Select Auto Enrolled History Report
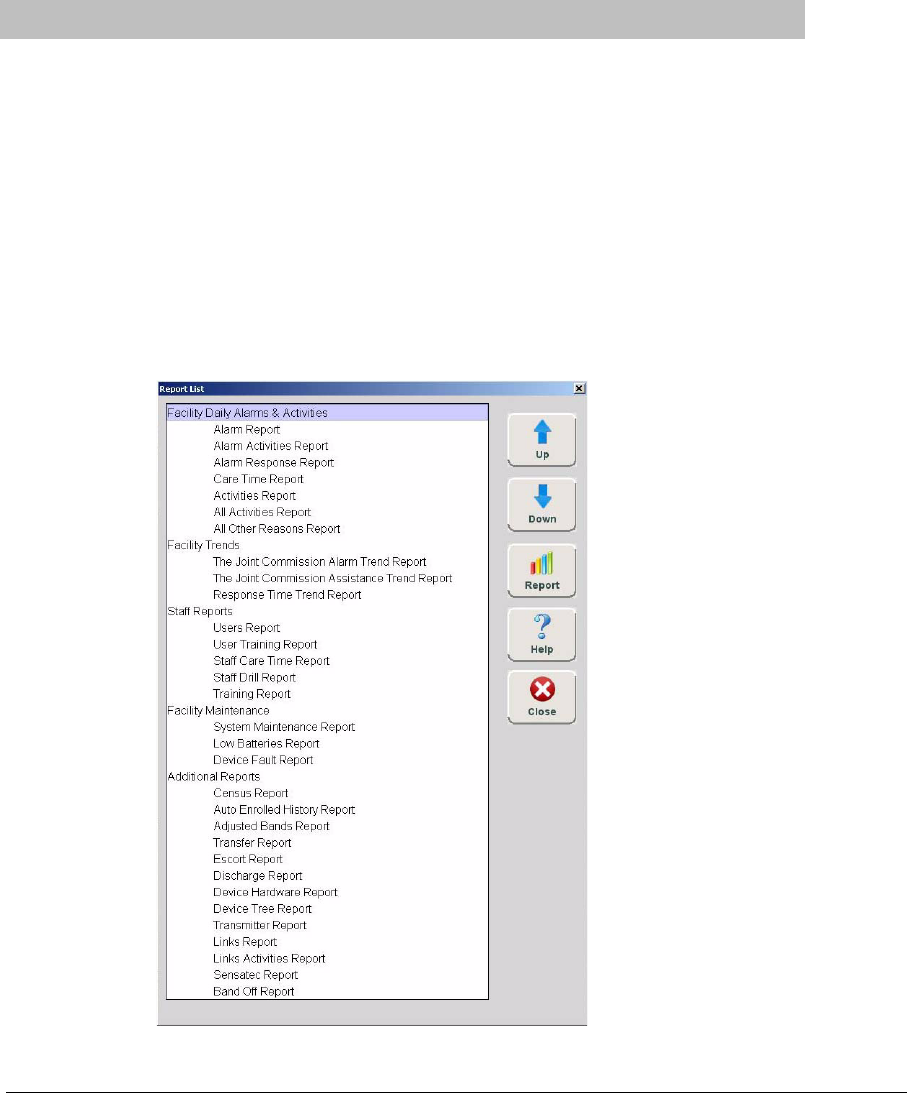This screenshot has width=907, height=1093. click(284, 810)
